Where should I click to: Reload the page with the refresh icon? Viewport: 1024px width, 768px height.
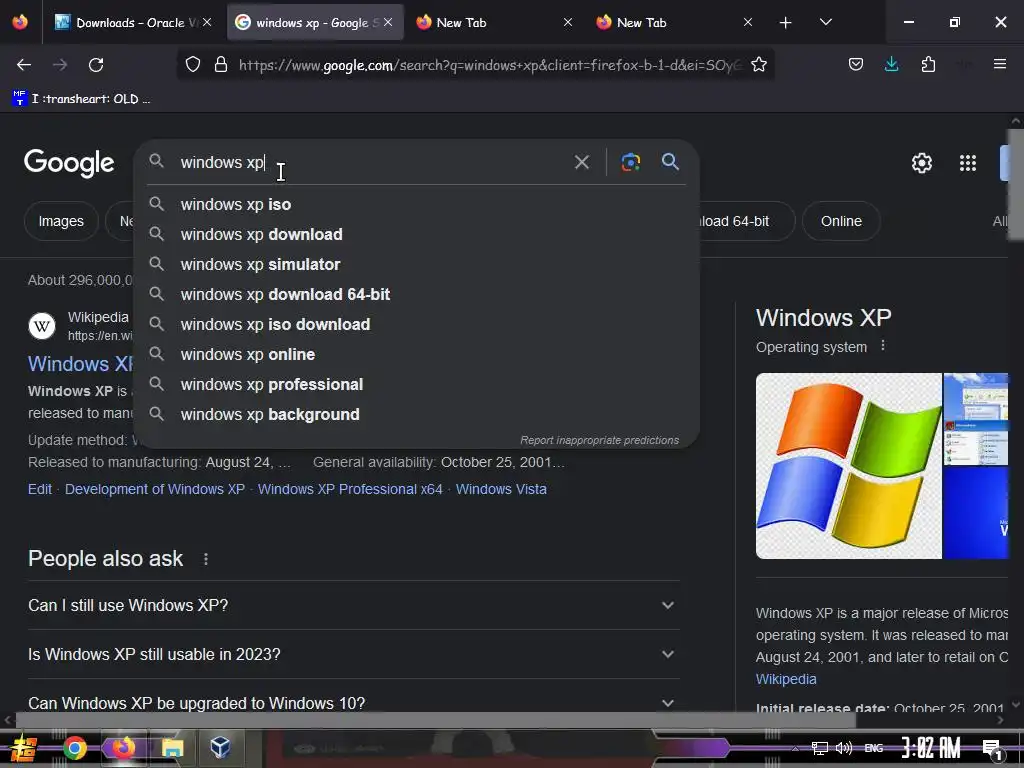point(96,65)
